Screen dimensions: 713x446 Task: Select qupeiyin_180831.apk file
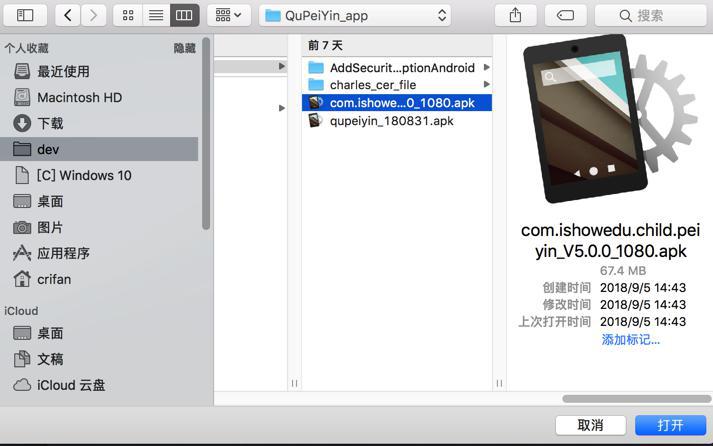click(x=397, y=121)
